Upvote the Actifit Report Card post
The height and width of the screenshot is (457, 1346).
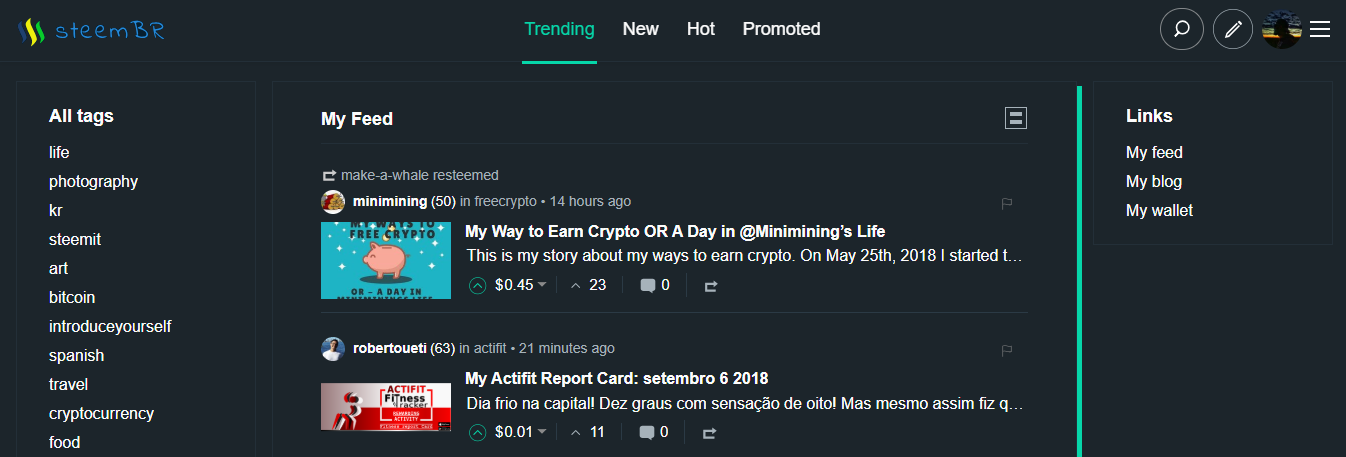[478, 432]
